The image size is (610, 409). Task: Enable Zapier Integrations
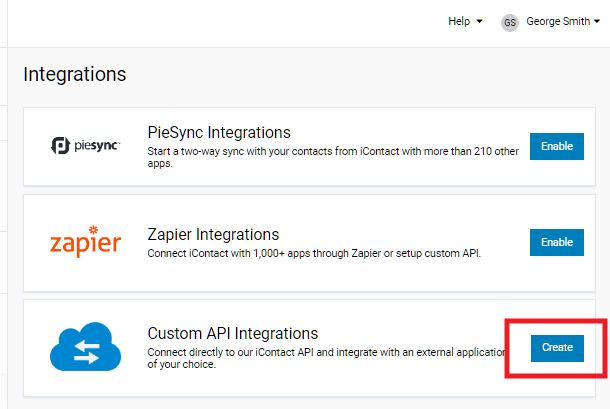(557, 242)
